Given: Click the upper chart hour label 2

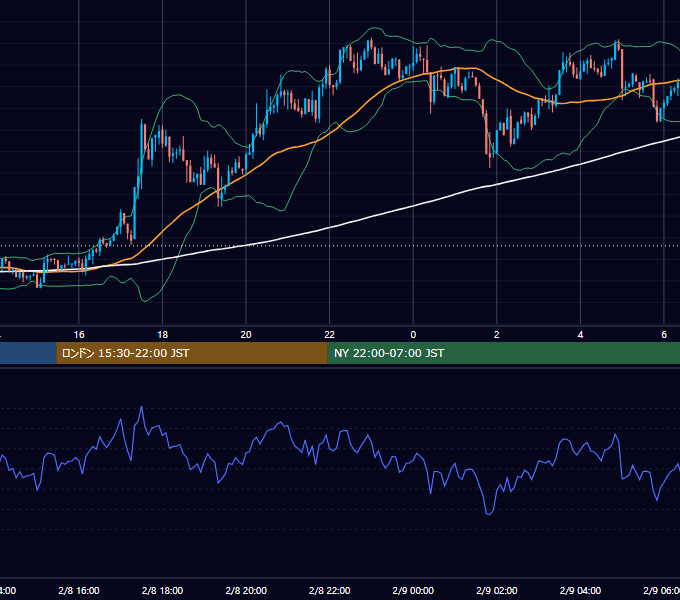Looking at the screenshot, I should pos(497,335).
